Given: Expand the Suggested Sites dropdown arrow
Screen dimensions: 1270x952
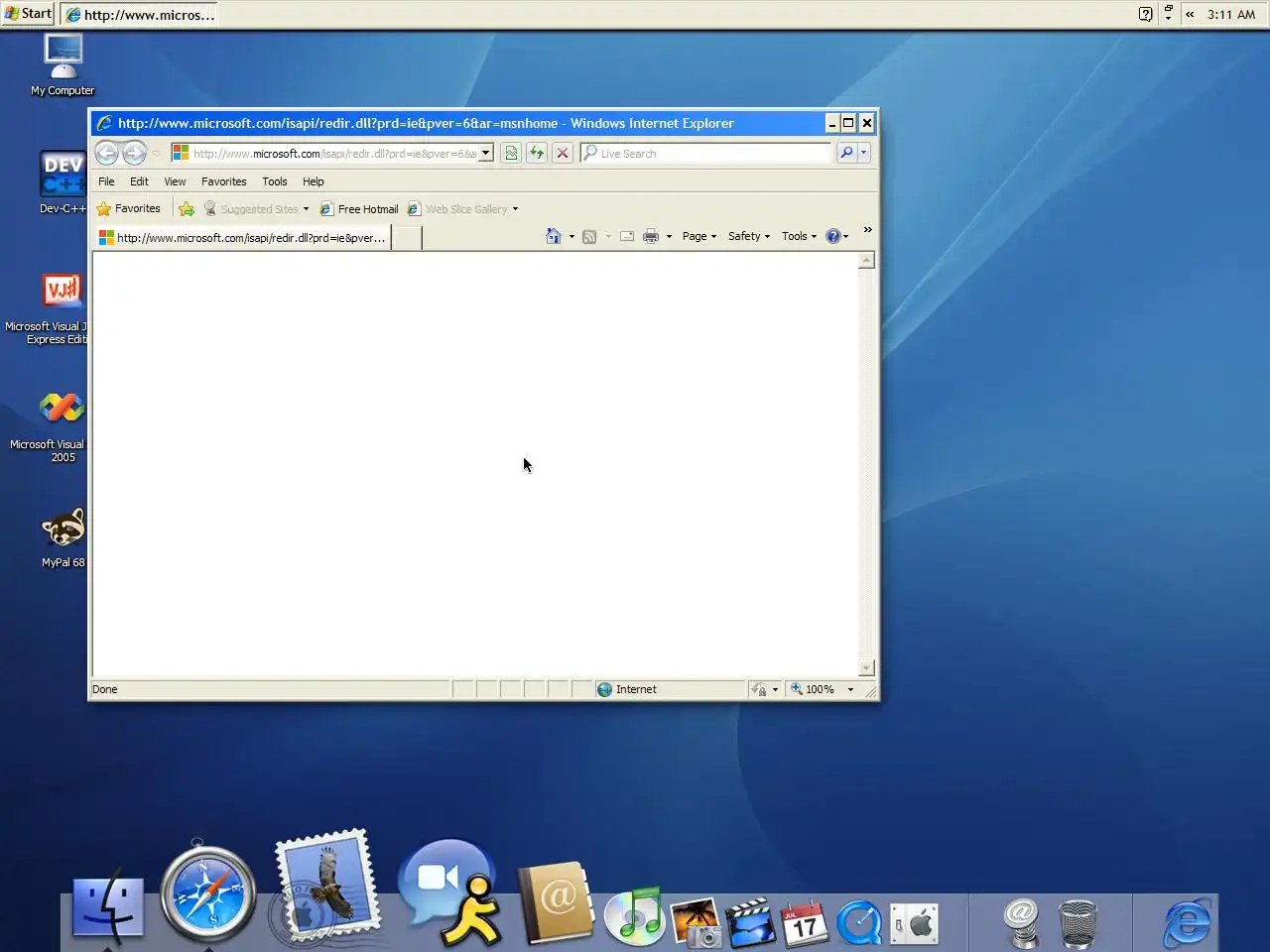Looking at the screenshot, I should point(306,209).
